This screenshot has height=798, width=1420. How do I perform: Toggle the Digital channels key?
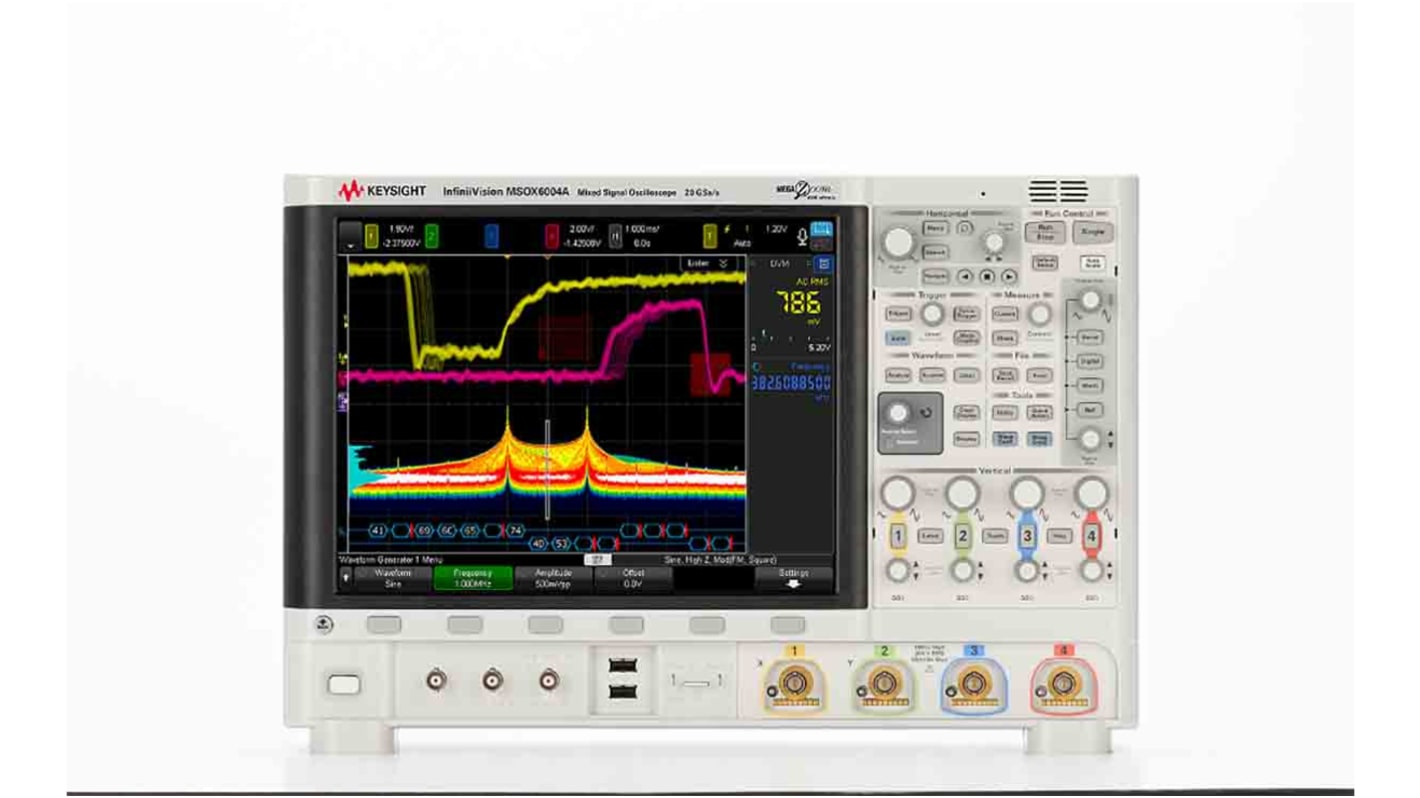pos(1090,361)
